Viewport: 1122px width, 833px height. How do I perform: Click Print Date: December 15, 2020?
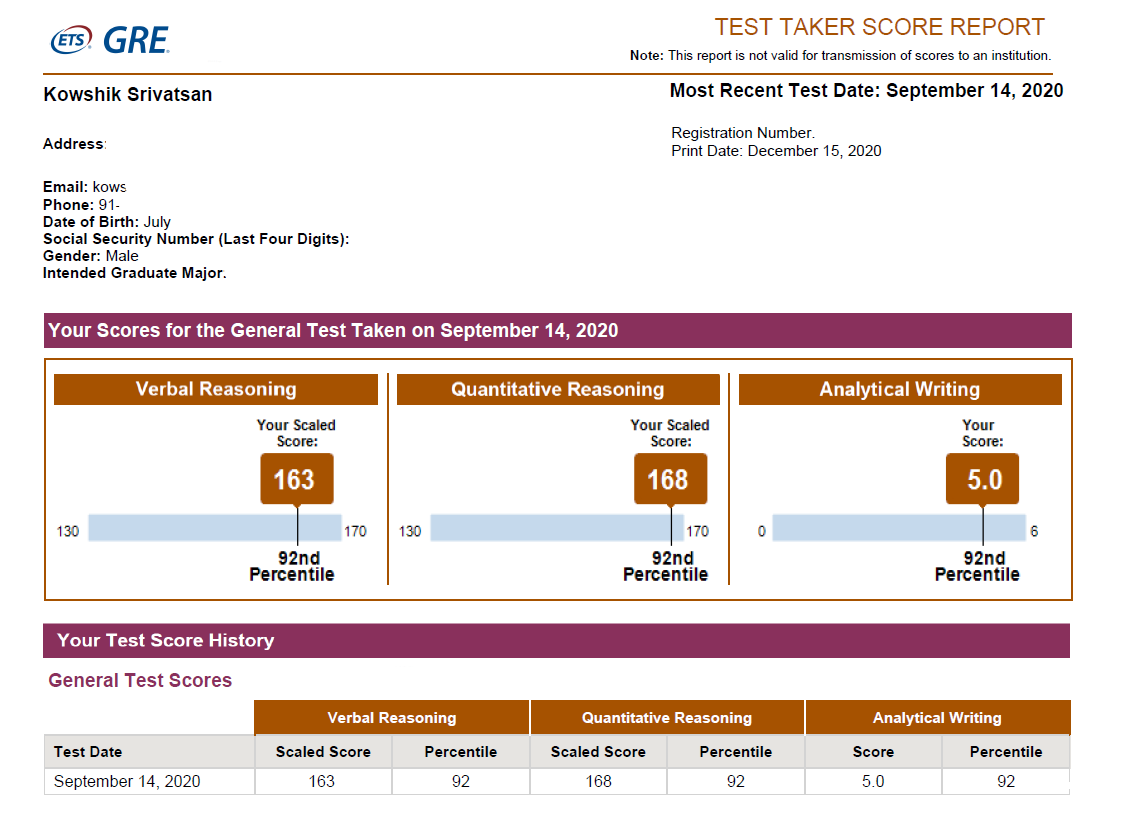(x=776, y=151)
